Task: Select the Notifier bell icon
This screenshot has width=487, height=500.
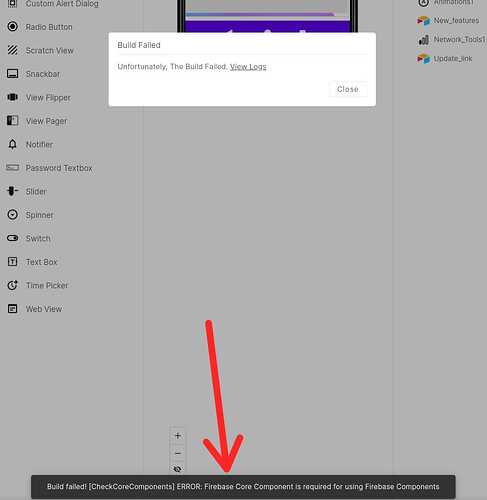Action: tap(13, 144)
